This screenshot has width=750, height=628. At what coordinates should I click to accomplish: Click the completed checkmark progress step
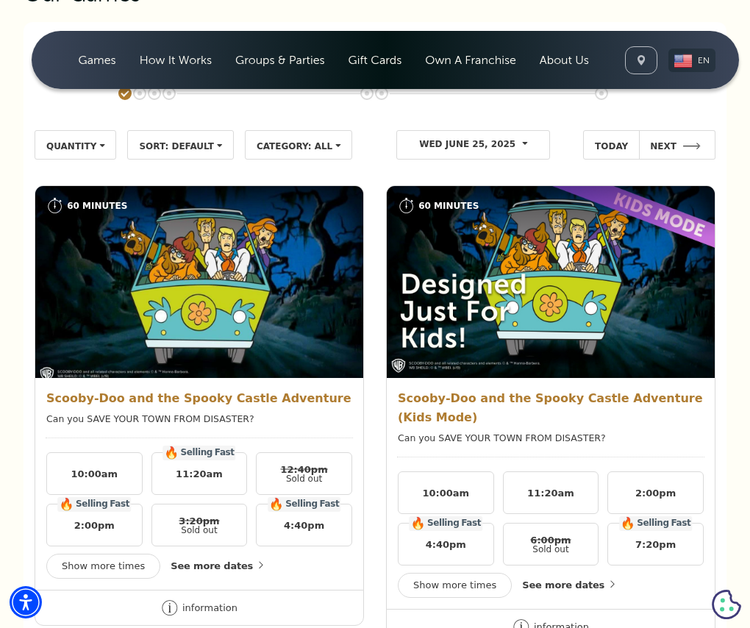(x=125, y=94)
